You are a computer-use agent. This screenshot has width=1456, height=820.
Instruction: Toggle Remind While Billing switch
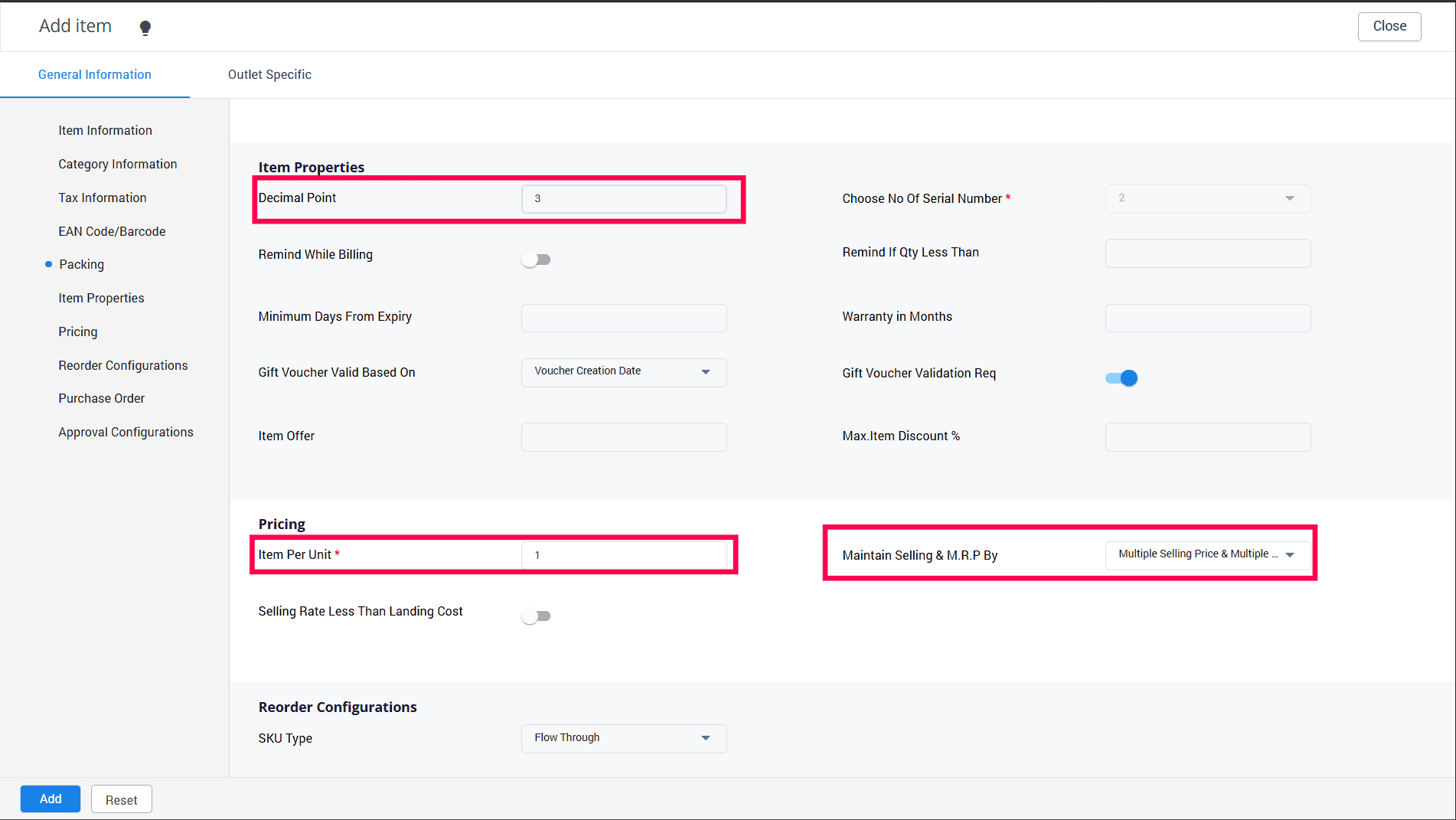(536, 260)
